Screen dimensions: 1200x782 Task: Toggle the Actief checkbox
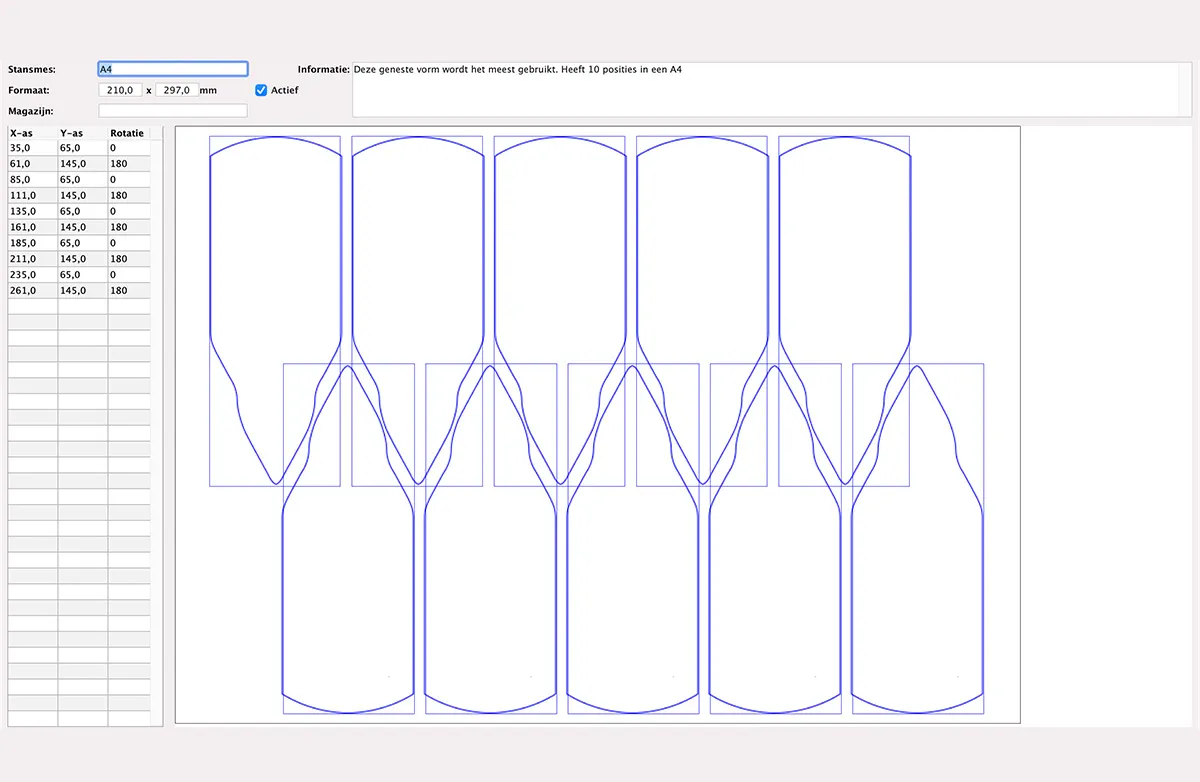pyautogui.click(x=262, y=90)
